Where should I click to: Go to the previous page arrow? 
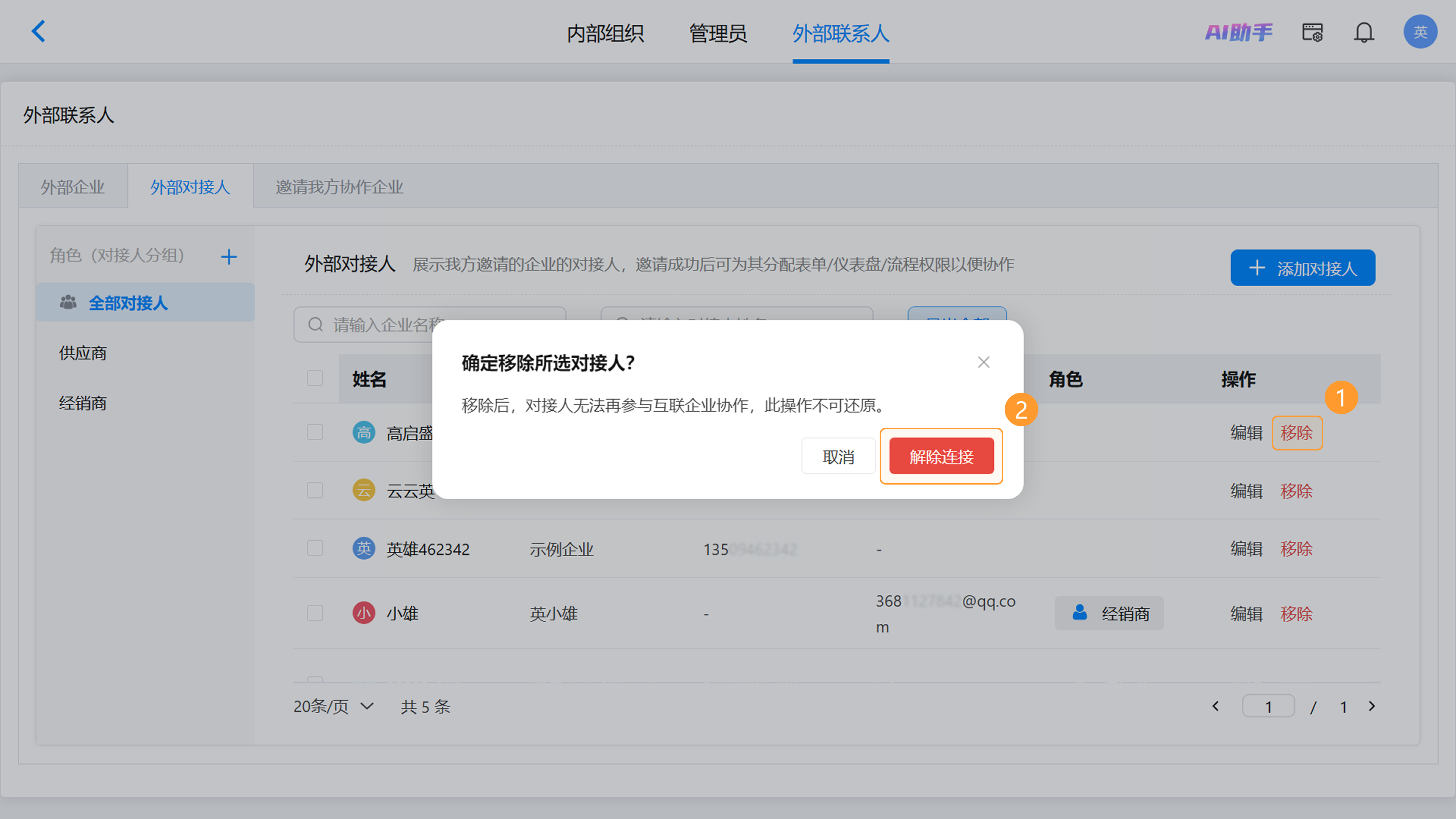point(1216,706)
